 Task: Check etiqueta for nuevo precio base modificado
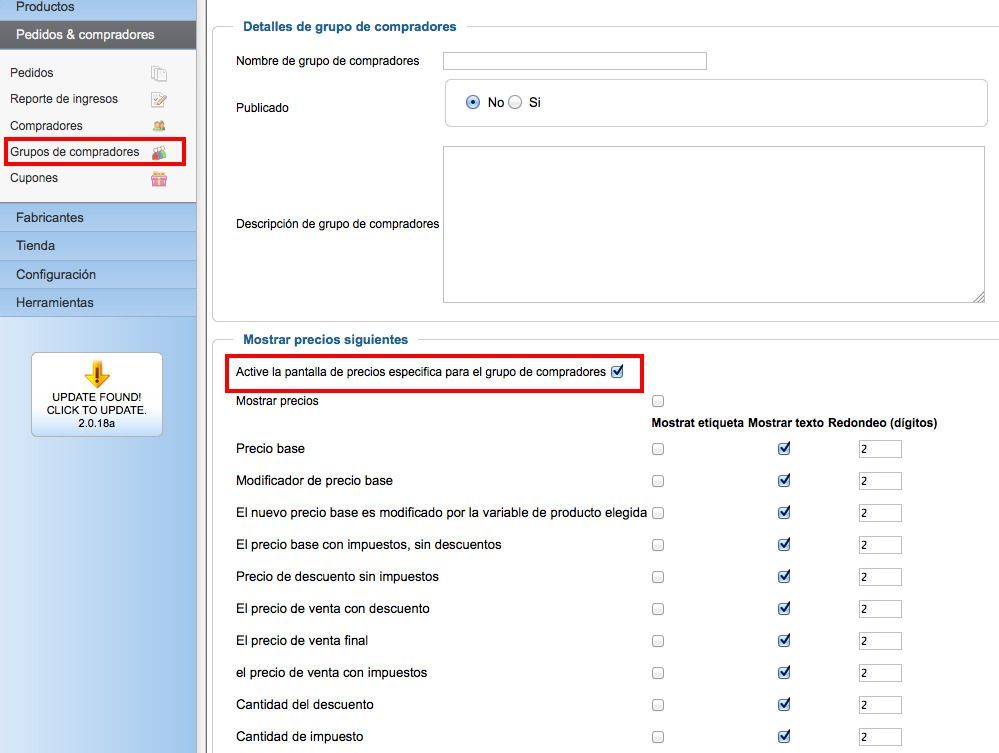coord(658,513)
